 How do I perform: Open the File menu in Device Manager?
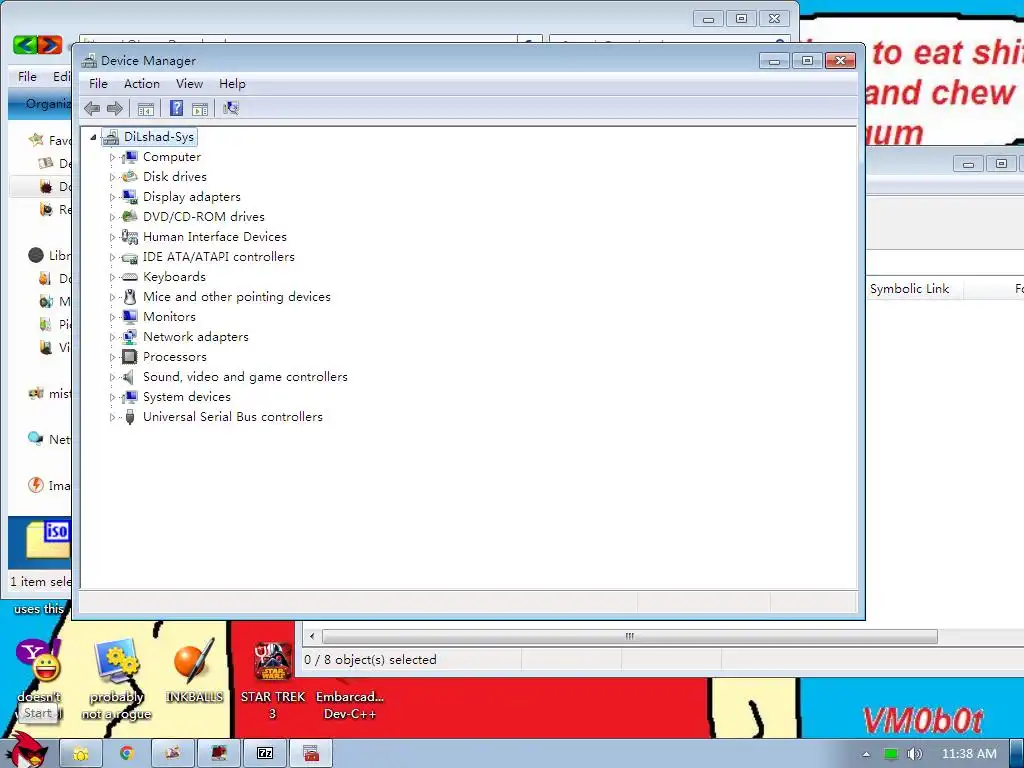[x=98, y=84]
